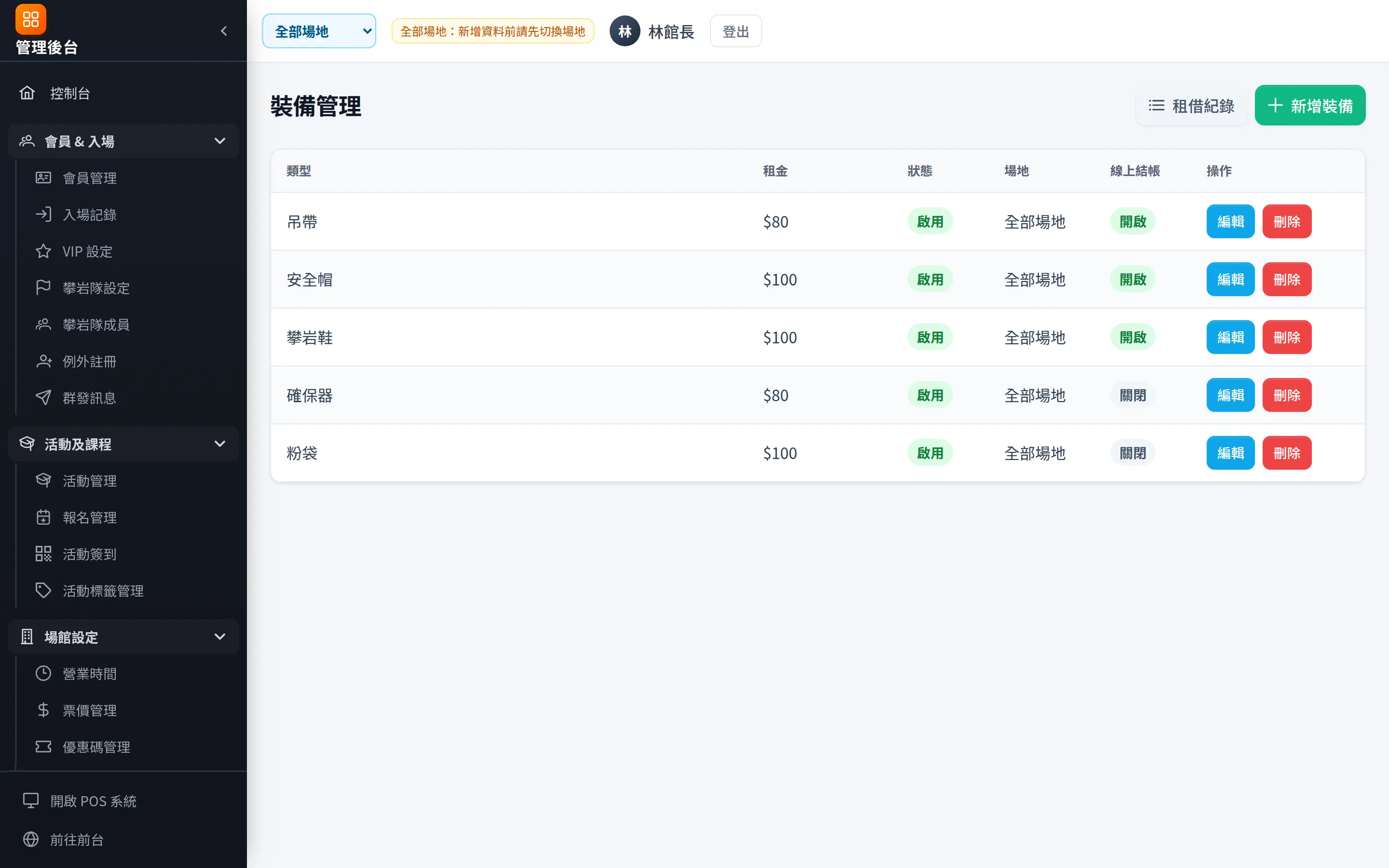1389x868 pixels.
Task: Open 攀岩隊設定 flag icon
Action: 43,287
